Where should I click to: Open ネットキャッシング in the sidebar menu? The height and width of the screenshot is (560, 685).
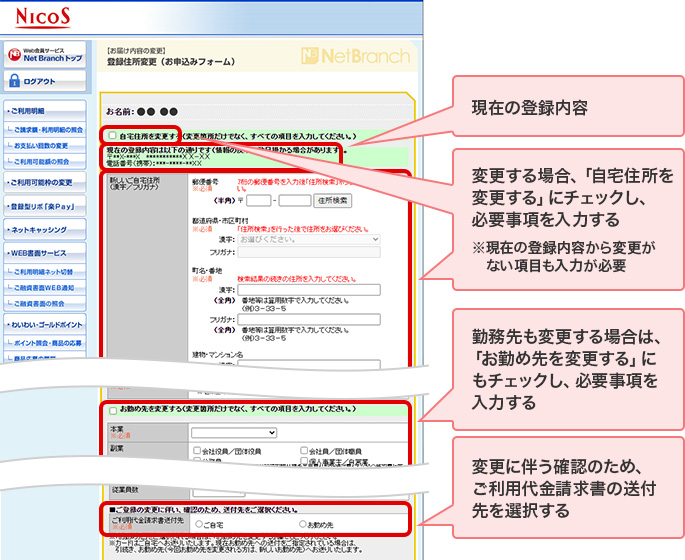pos(44,230)
